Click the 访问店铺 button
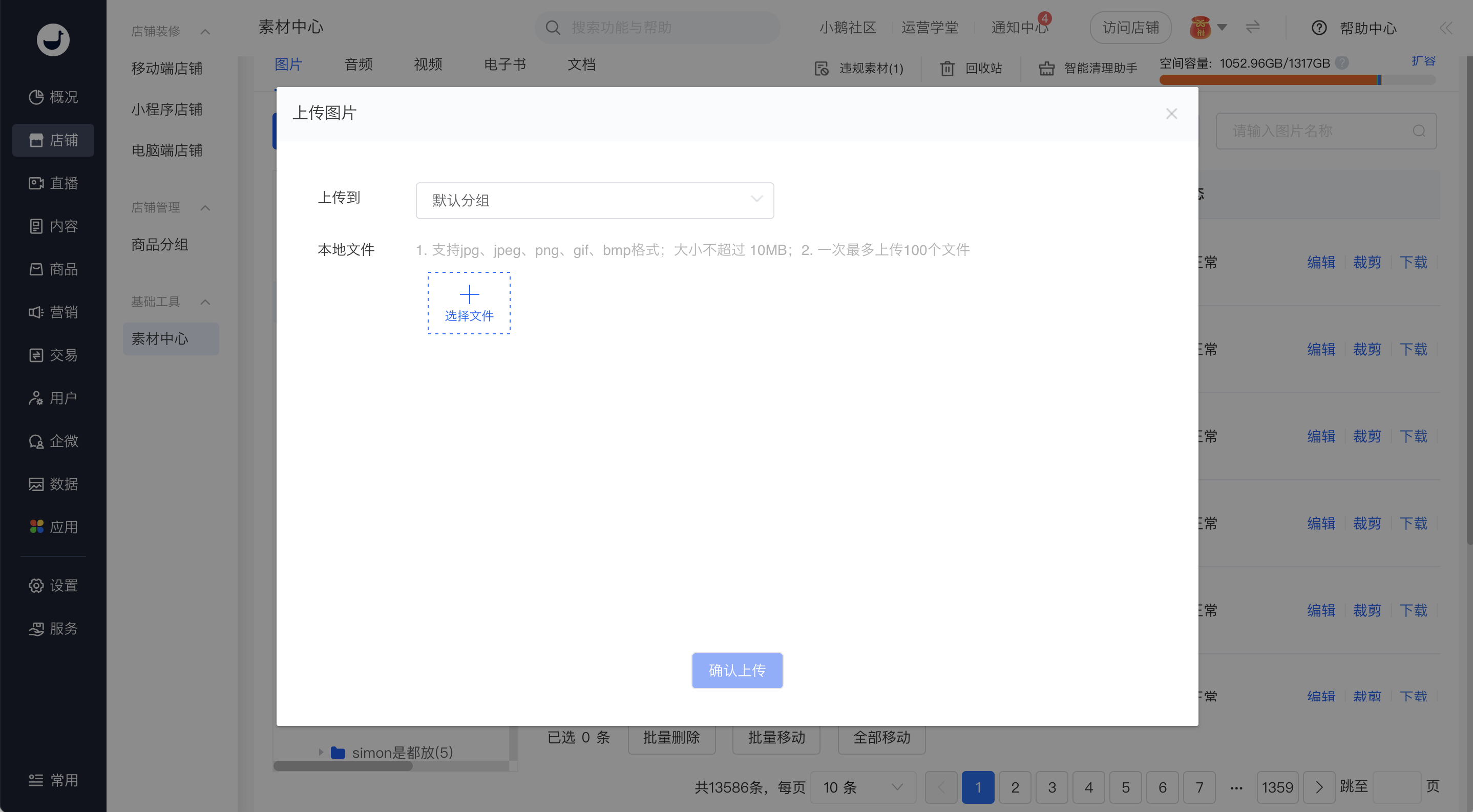 [1130, 28]
